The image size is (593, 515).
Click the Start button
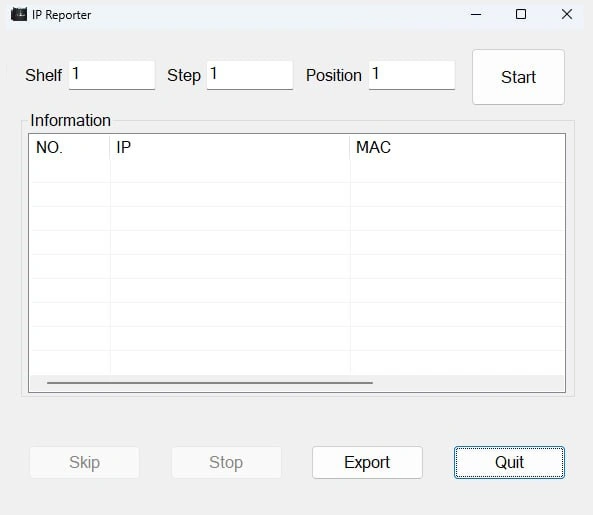tap(518, 77)
